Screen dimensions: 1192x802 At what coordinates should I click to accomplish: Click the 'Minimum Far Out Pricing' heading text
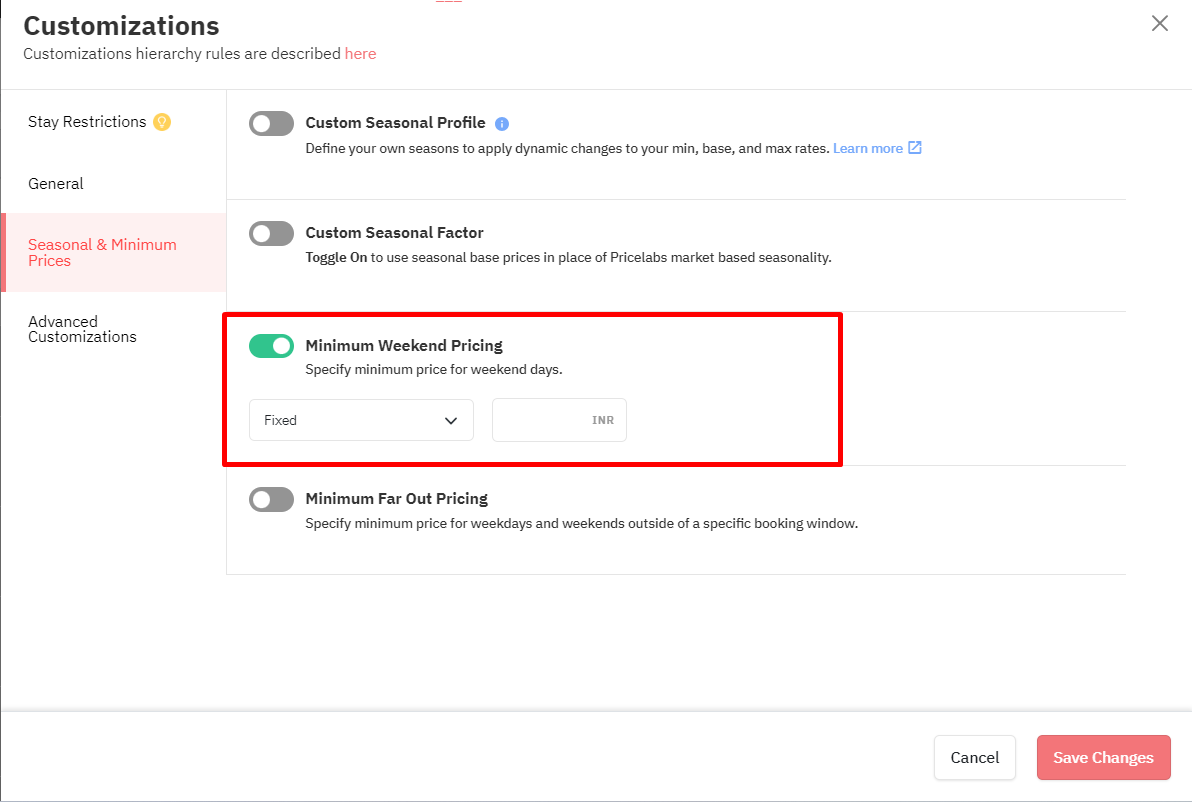(397, 499)
